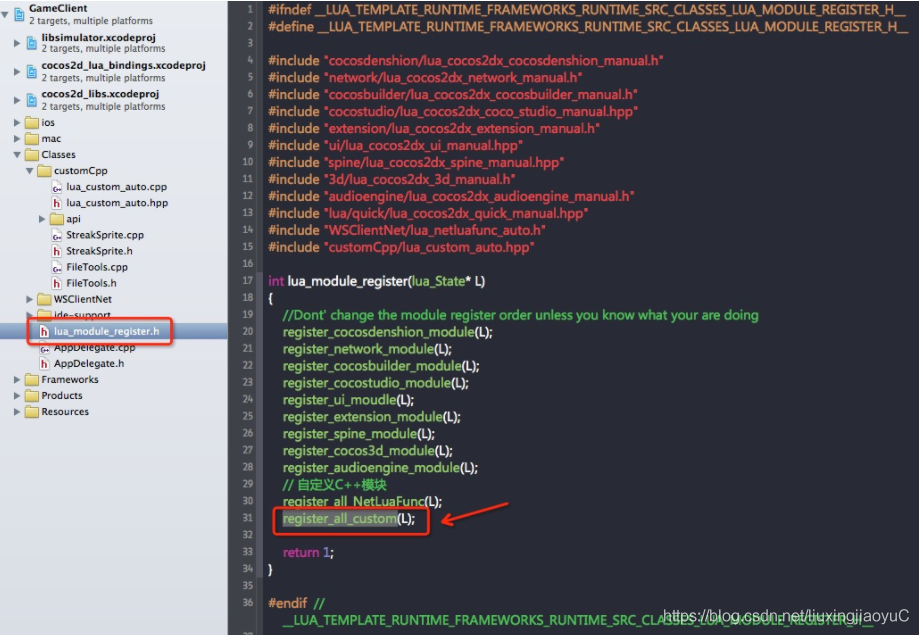This screenshot has width=919, height=635.
Task: Expand the WSClientNet folder triangle
Action: (x=30, y=300)
